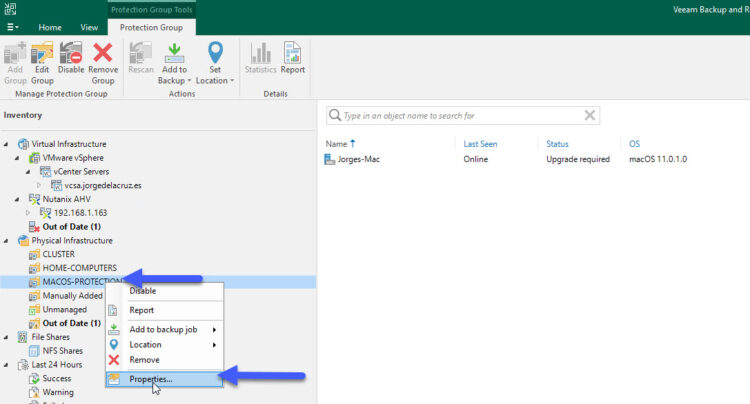This screenshot has width=750, height=404.
Task: Select the MACOS-PROTECTION tree item
Action: 158,282
